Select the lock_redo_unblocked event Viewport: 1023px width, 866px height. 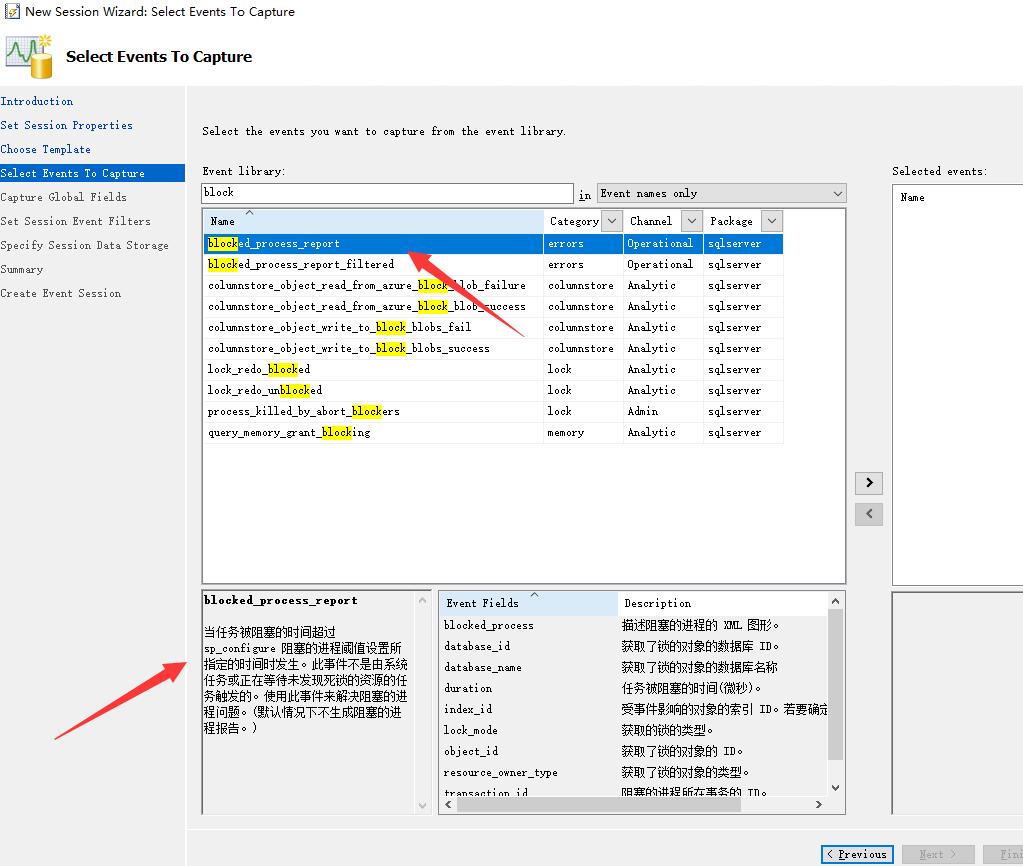[493, 390]
